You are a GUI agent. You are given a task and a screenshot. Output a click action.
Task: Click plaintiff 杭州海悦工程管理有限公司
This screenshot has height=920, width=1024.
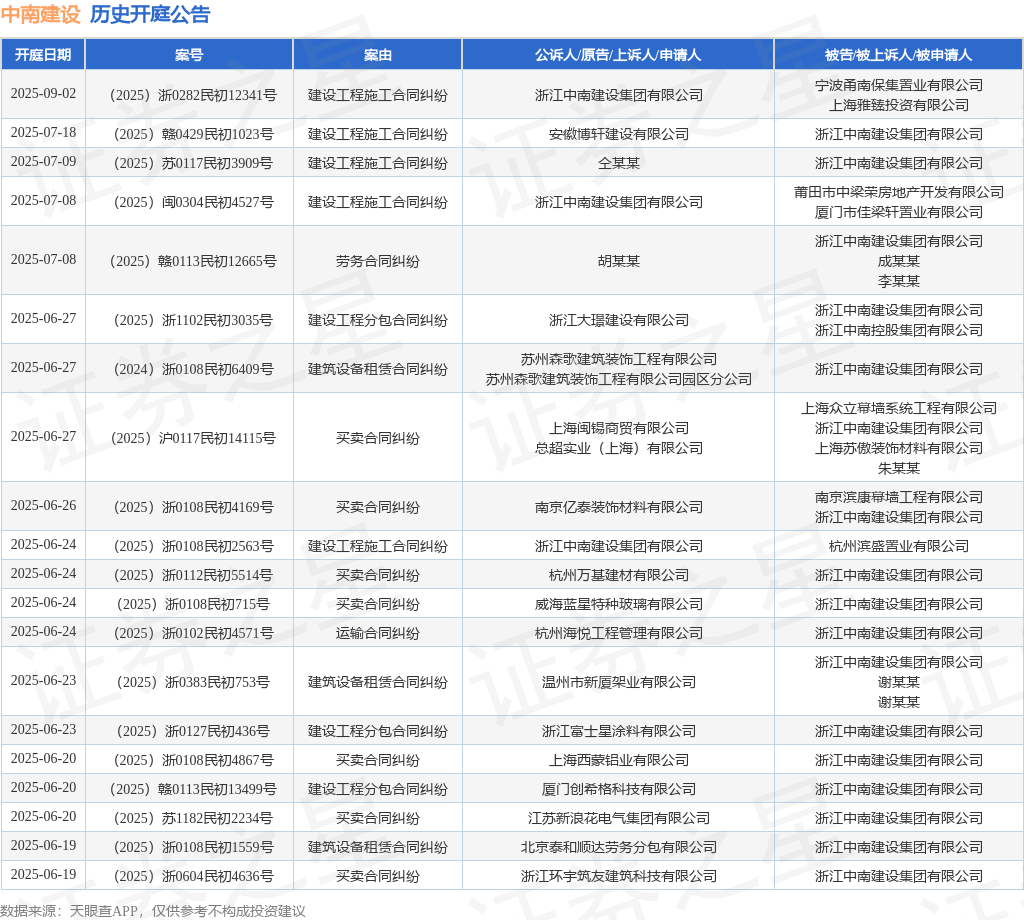point(618,633)
